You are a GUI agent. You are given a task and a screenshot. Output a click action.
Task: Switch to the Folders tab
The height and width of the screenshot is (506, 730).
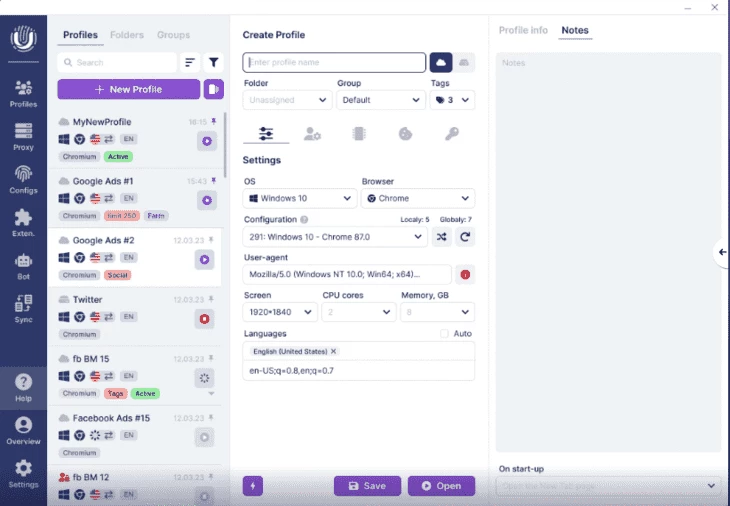pos(126,35)
